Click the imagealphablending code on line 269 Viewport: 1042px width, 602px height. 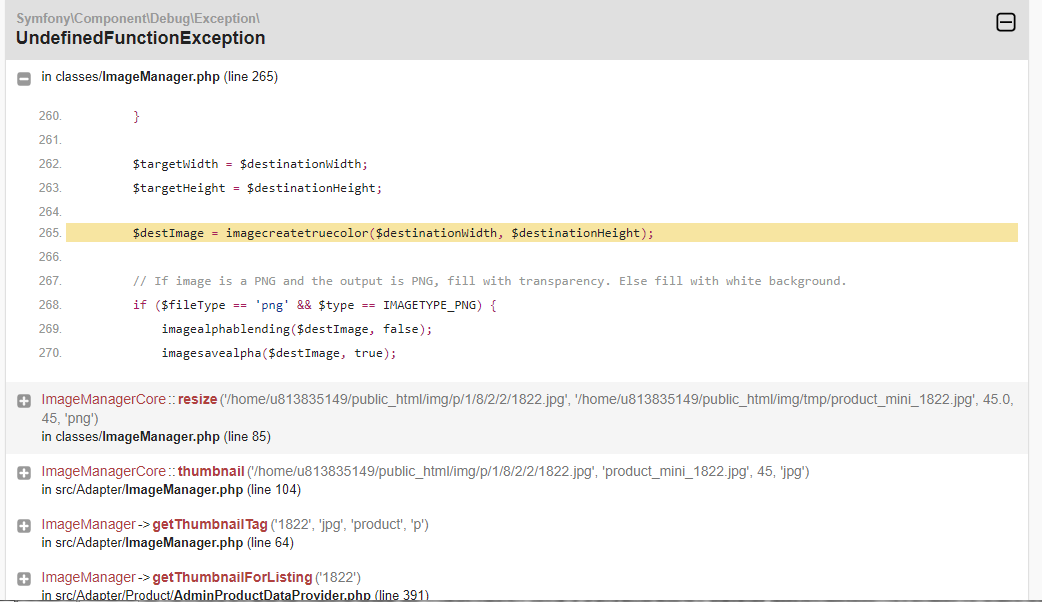click(296, 329)
